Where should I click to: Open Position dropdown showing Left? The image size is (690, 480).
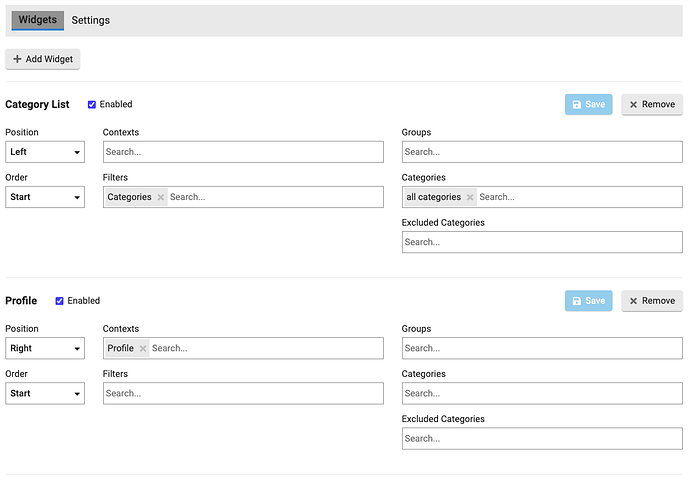45,152
